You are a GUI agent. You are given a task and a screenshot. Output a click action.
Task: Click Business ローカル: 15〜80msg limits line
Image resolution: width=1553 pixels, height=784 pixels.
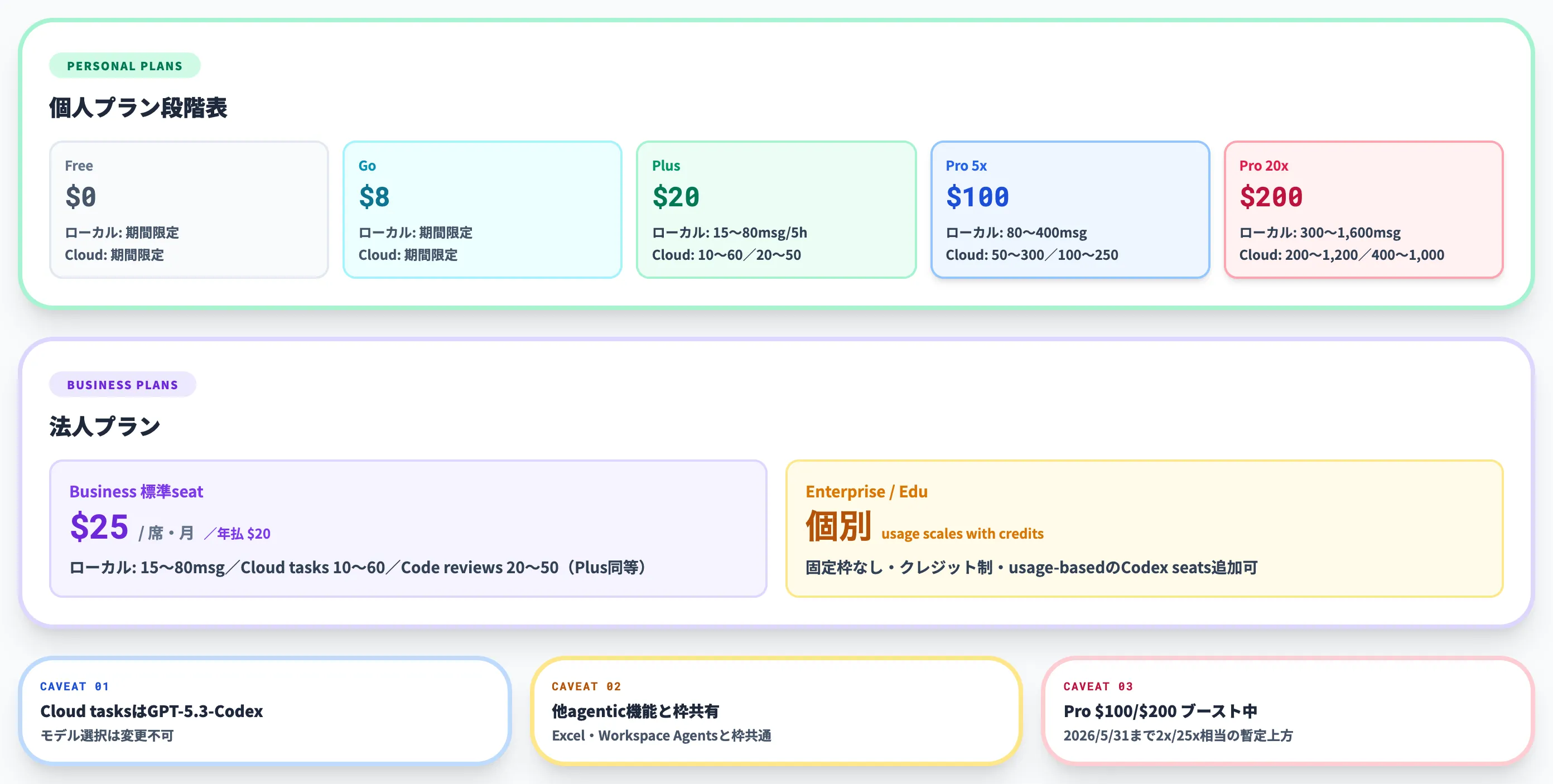358,568
